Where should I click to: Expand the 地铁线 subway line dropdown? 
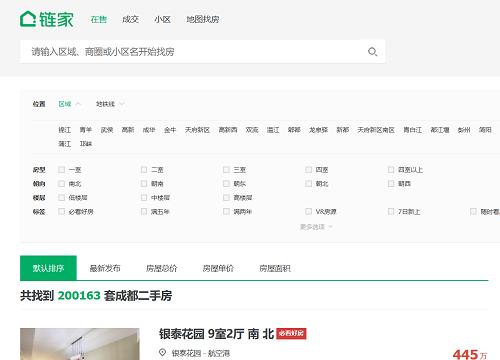[x=110, y=104]
